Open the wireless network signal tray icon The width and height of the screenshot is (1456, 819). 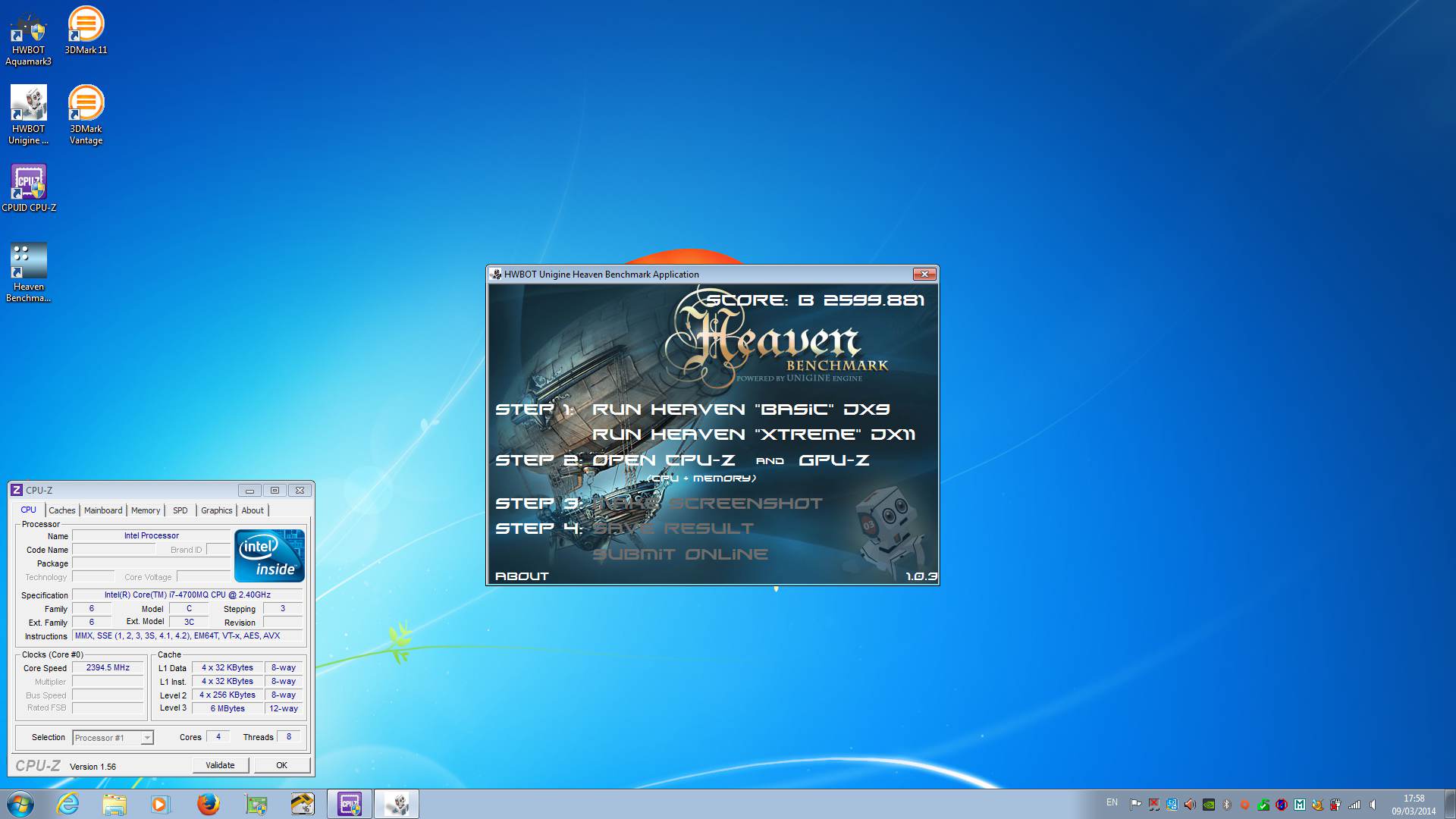tap(1354, 805)
